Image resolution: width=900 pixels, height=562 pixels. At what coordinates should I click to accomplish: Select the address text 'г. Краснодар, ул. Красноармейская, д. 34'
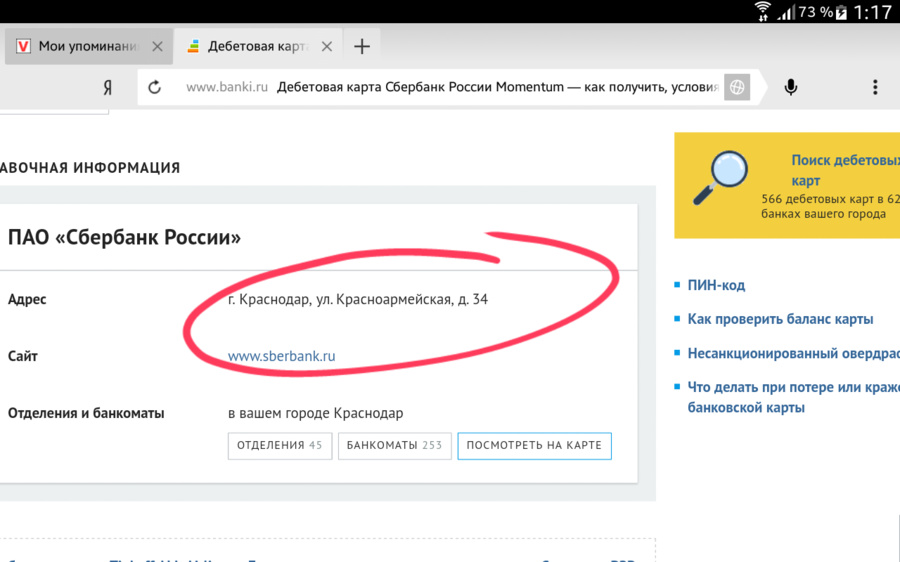[358, 299]
